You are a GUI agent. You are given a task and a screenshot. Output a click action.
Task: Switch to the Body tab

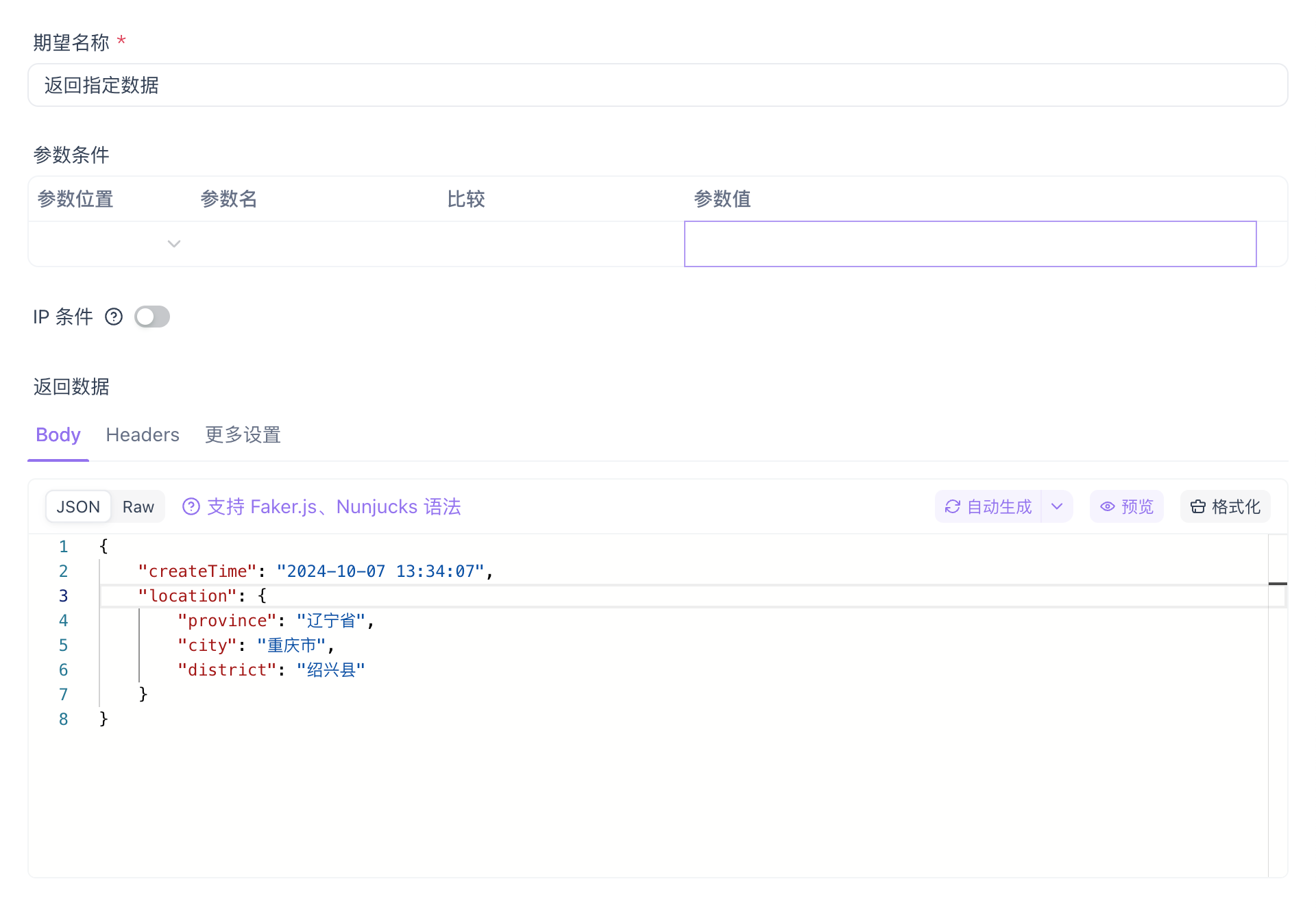click(58, 434)
